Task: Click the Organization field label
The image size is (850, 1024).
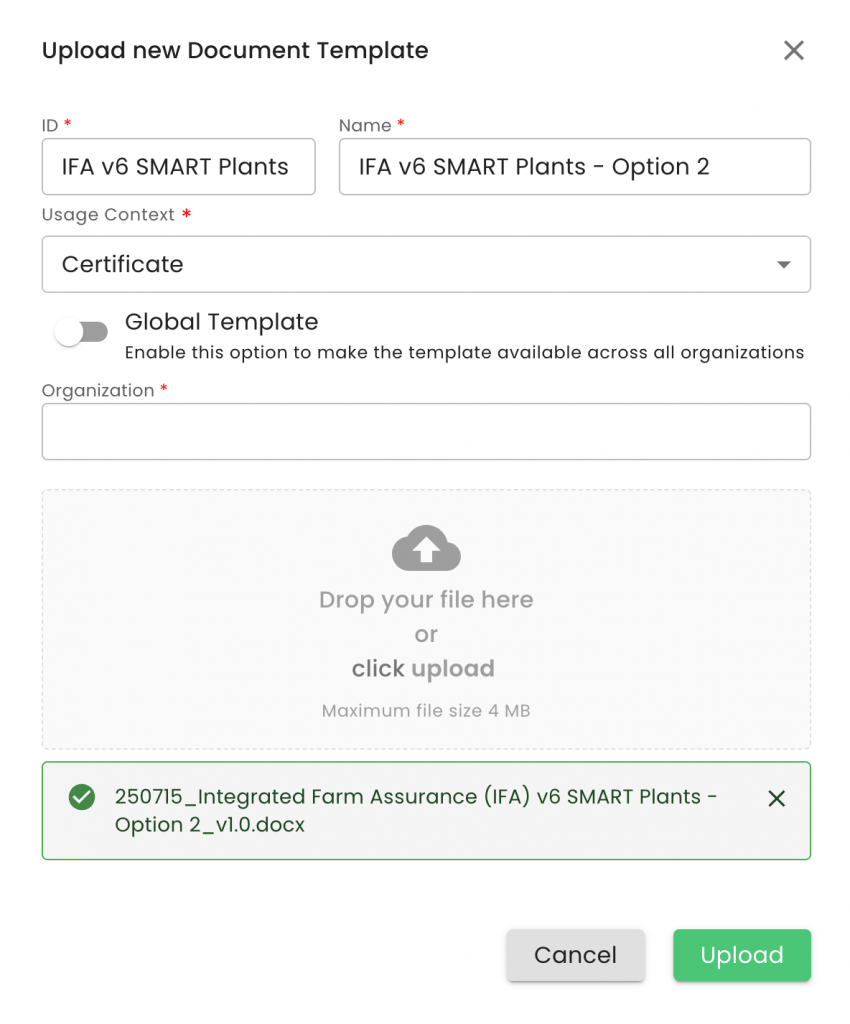Action: pos(98,391)
